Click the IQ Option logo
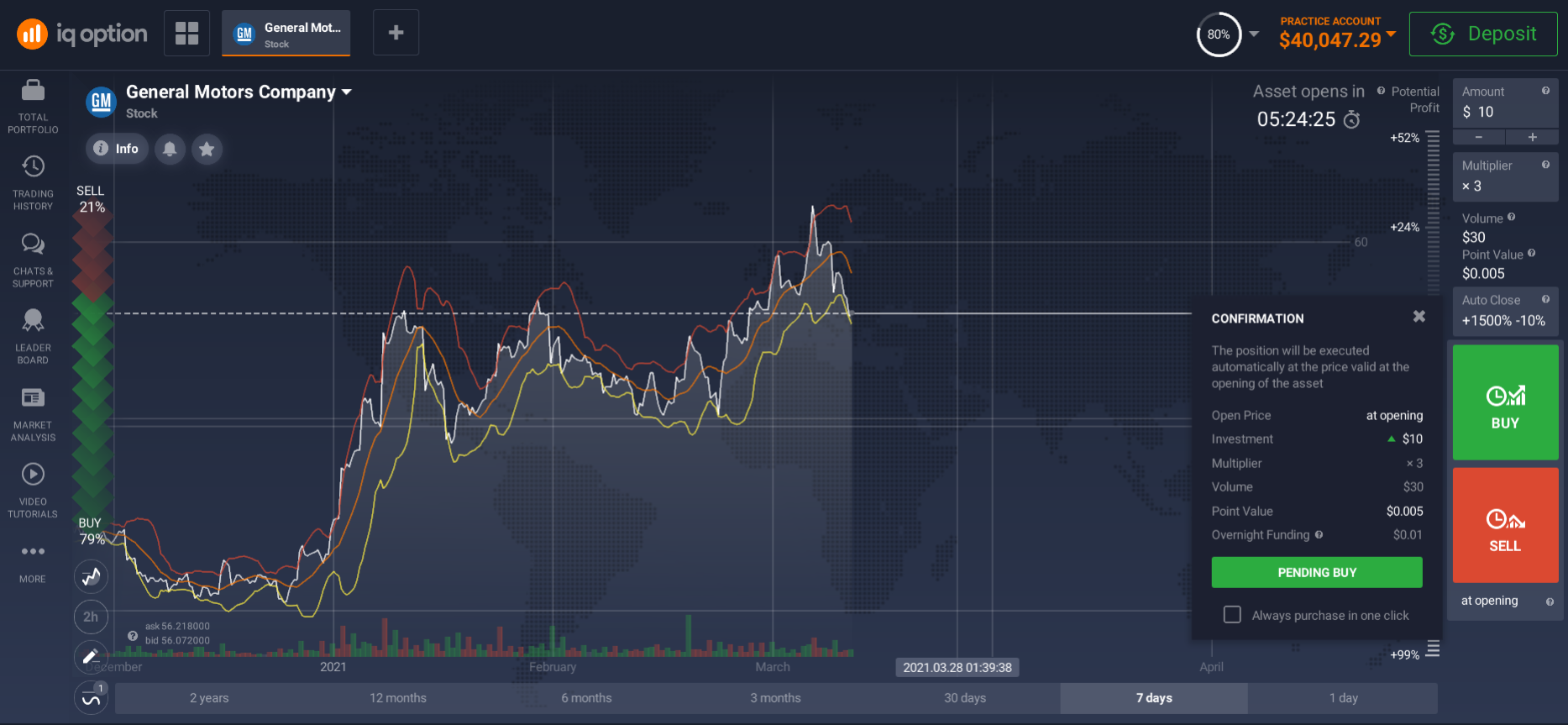This screenshot has height=725, width=1568. tap(81, 34)
